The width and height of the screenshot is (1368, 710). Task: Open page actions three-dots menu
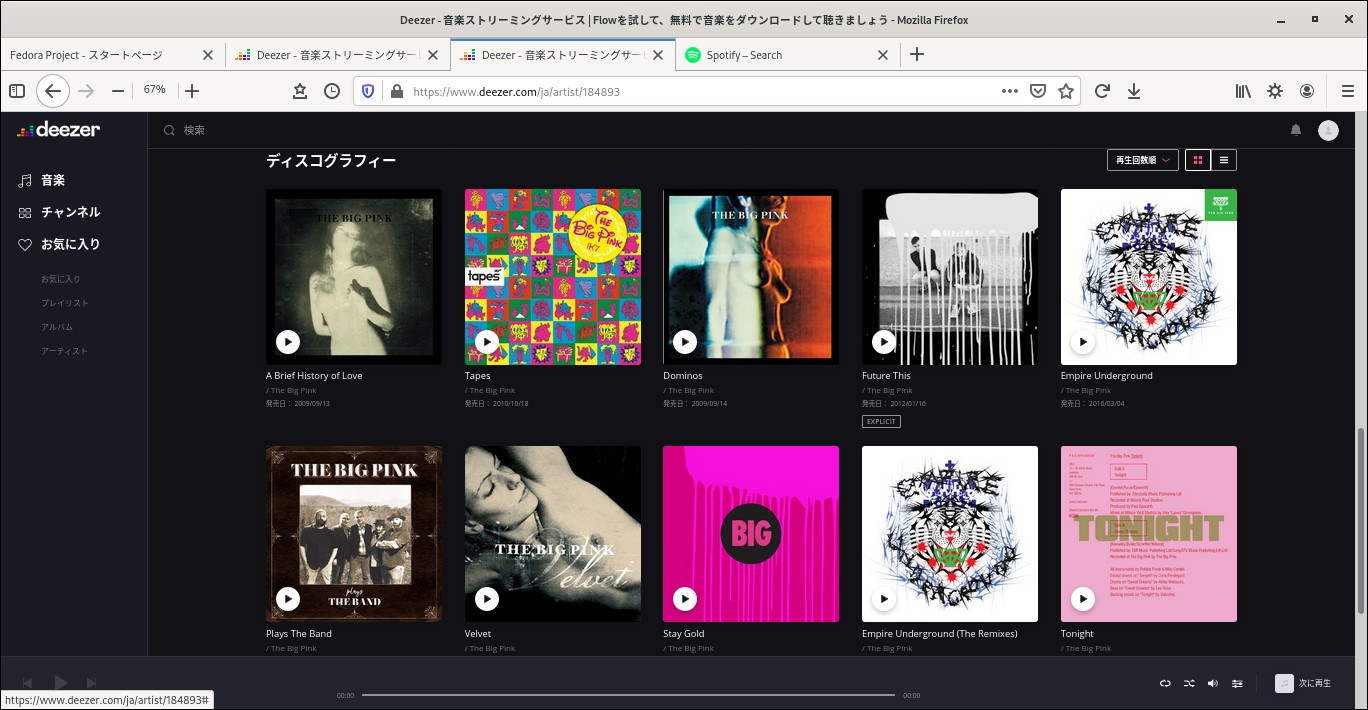pyautogui.click(x=1010, y=91)
